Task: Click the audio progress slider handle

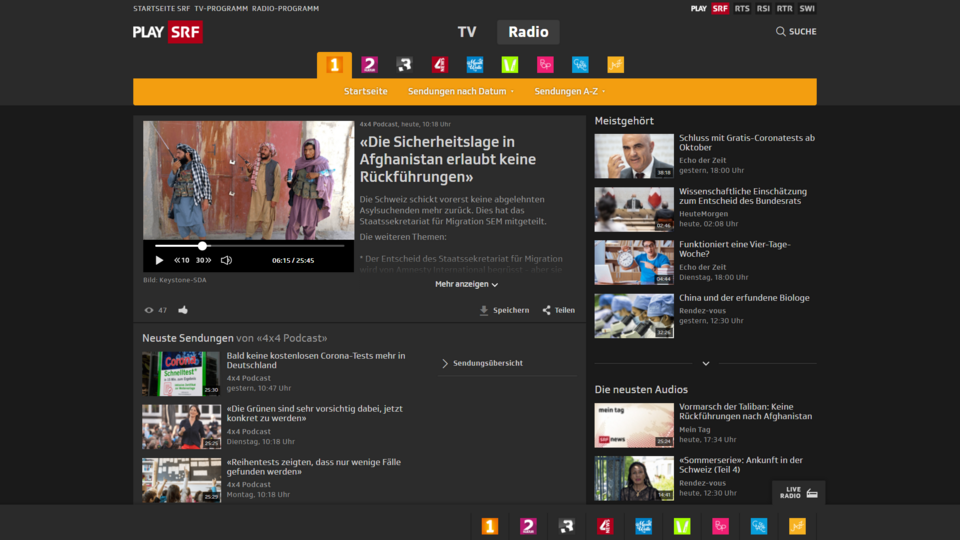Action: [202, 245]
